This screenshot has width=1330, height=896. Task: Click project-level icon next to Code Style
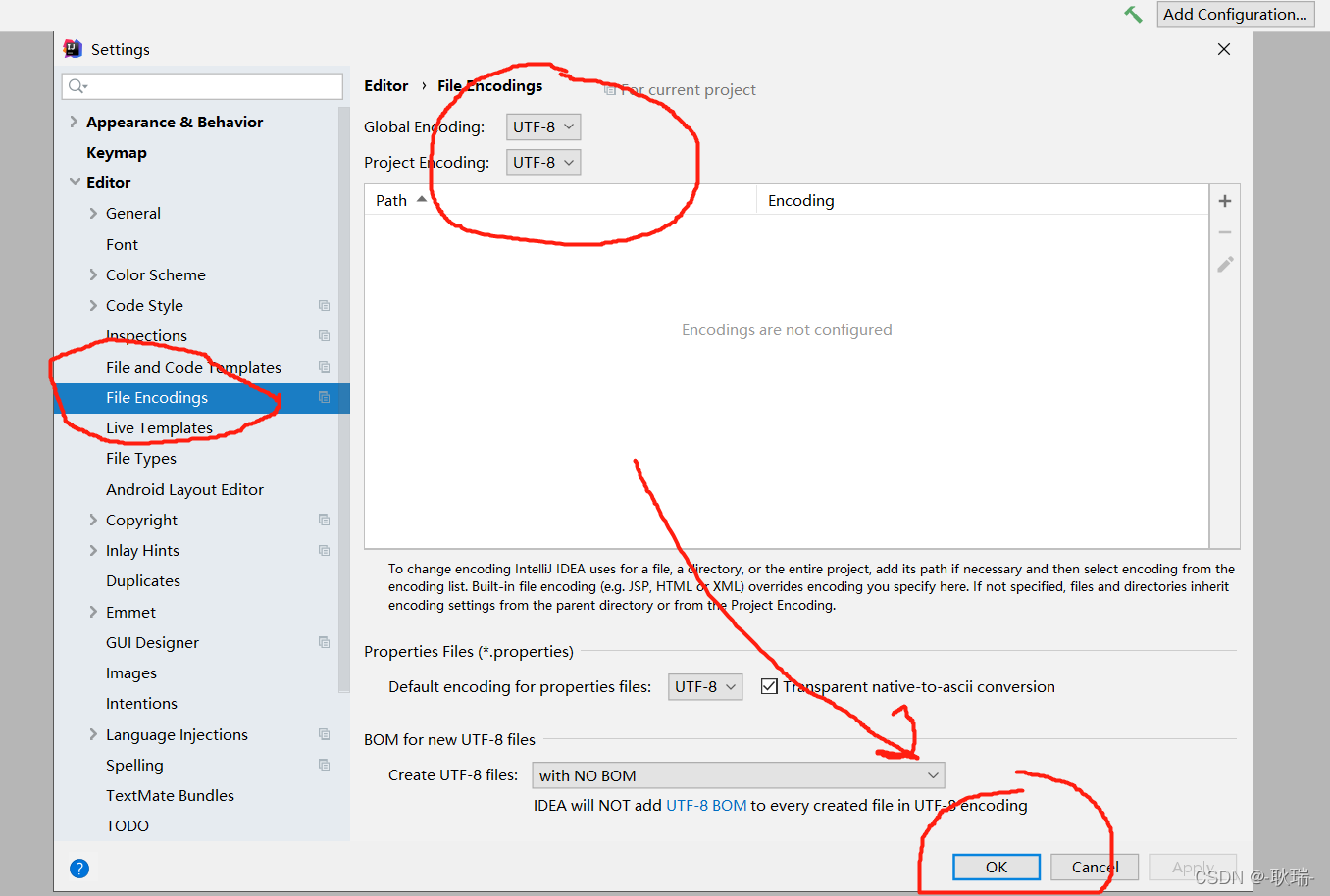(324, 306)
